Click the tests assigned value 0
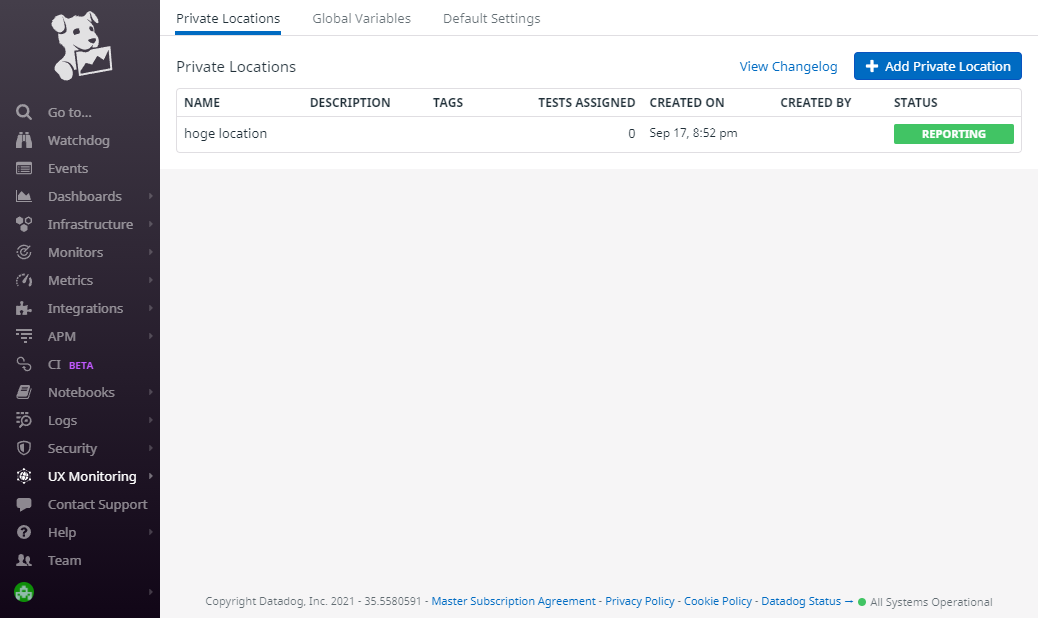 [x=632, y=134]
